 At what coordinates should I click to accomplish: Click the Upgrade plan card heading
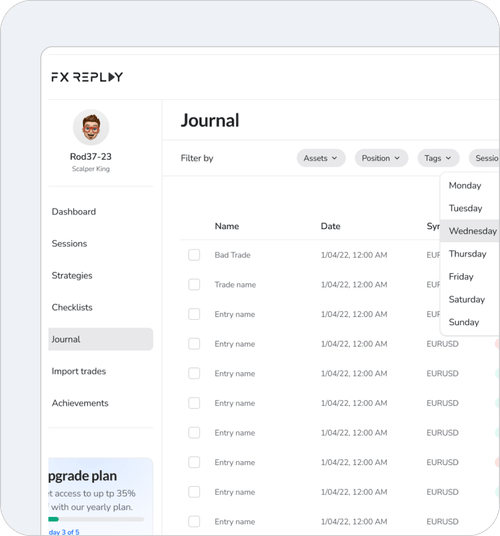[82, 476]
